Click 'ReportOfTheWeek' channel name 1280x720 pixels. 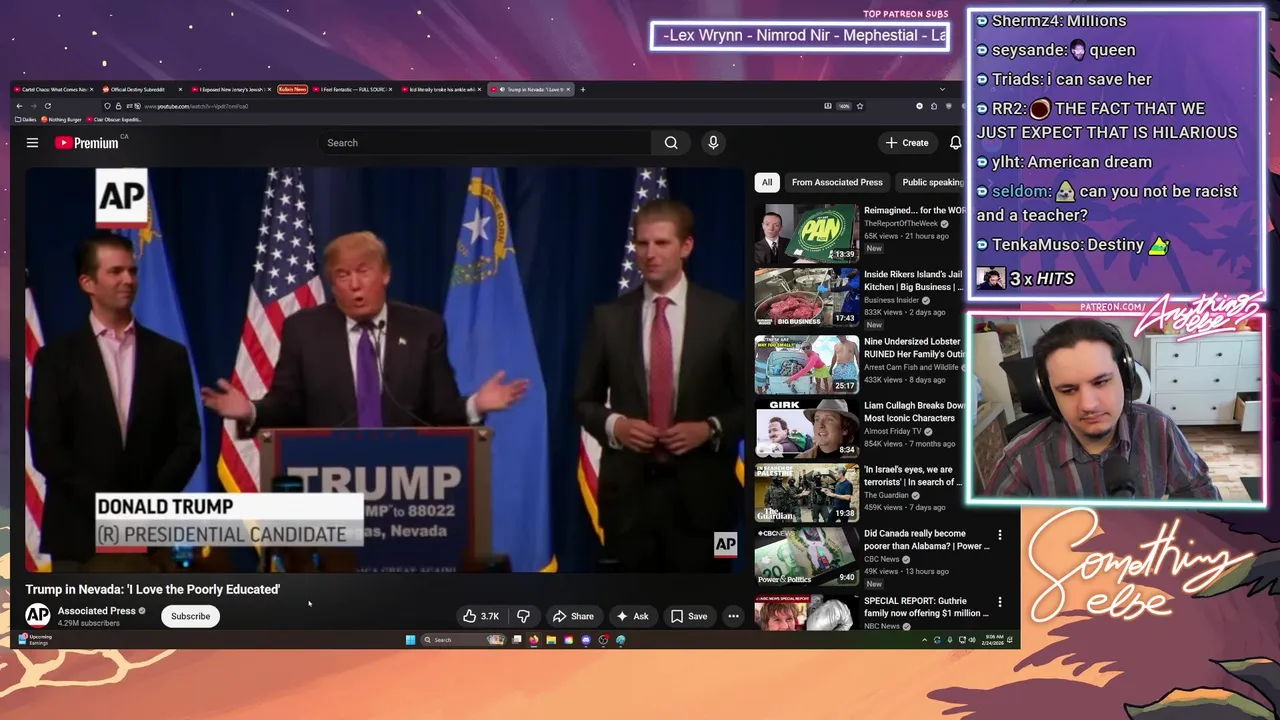(900, 224)
